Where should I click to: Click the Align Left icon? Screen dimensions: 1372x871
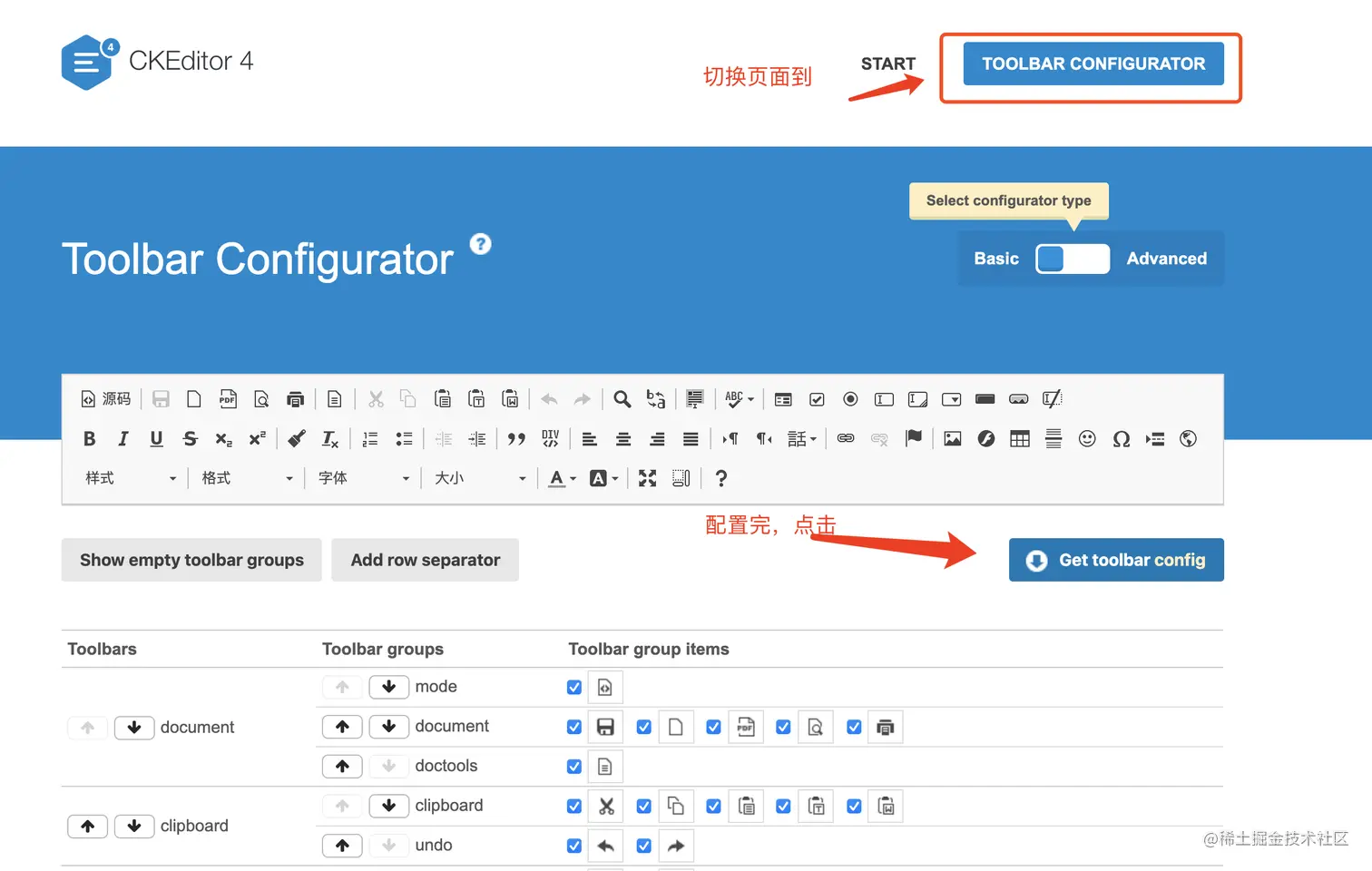(x=590, y=439)
